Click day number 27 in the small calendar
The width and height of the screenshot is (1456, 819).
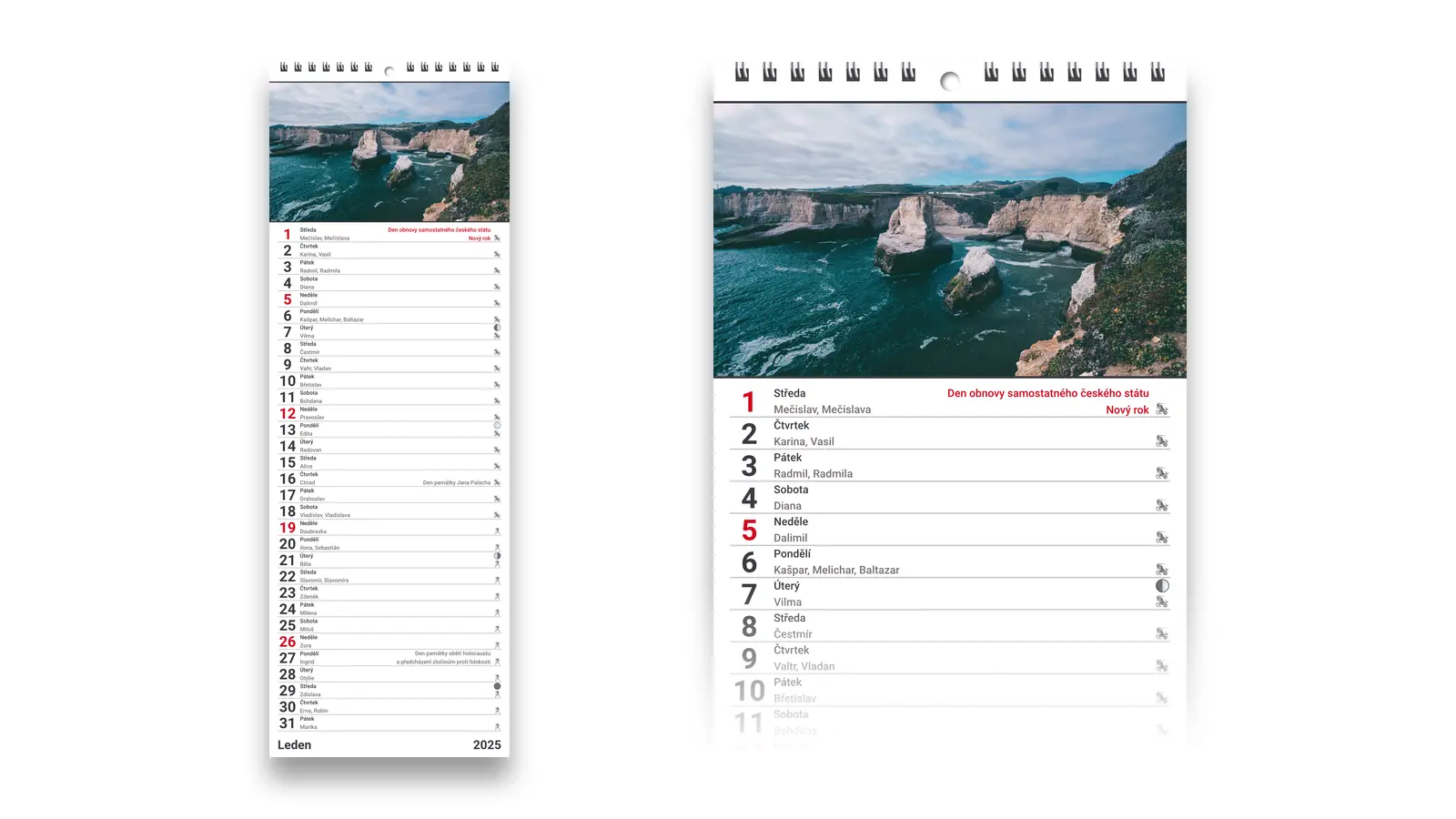pos(288,658)
